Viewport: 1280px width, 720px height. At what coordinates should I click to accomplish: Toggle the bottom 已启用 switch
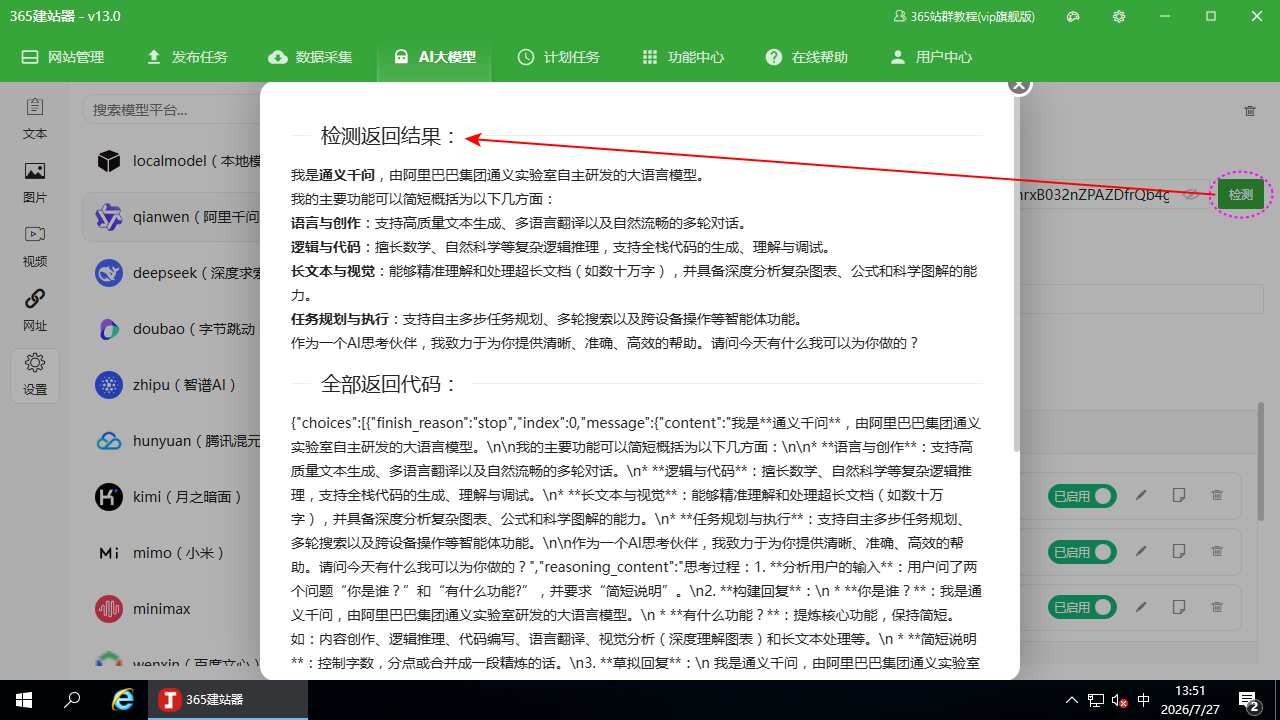pos(1082,607)
